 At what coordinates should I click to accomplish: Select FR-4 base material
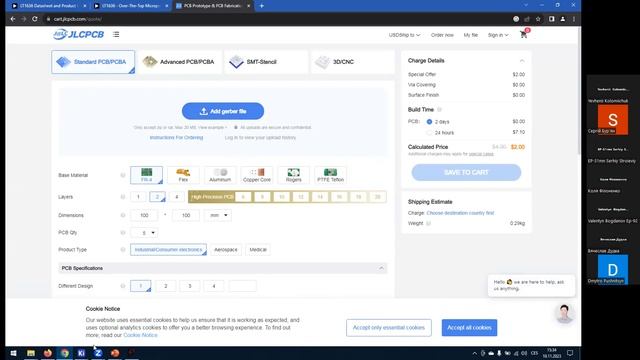[147, 175]
